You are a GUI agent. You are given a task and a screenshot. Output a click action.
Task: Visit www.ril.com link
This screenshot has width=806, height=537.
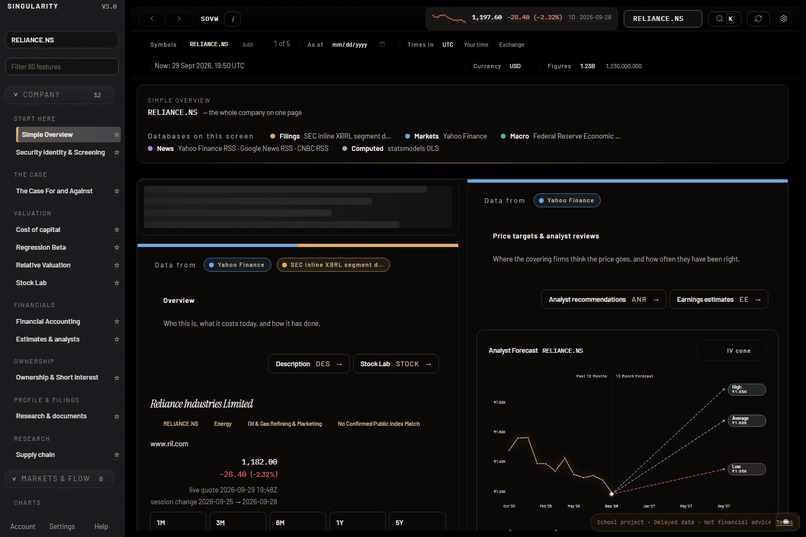coord(169,444)
